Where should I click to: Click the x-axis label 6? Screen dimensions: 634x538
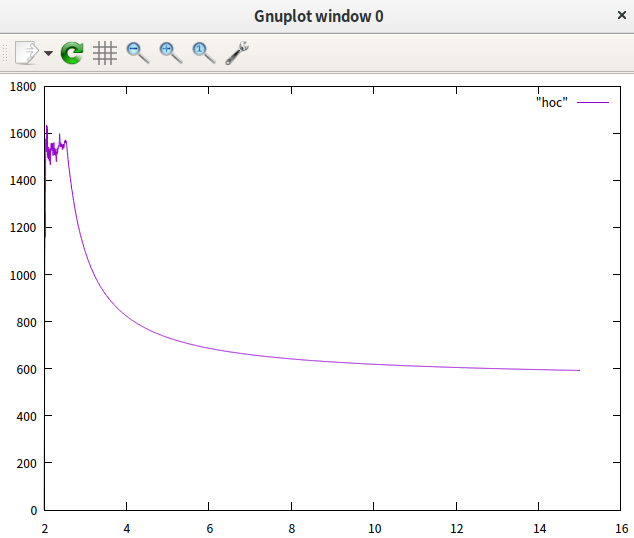tap(209, 529)
